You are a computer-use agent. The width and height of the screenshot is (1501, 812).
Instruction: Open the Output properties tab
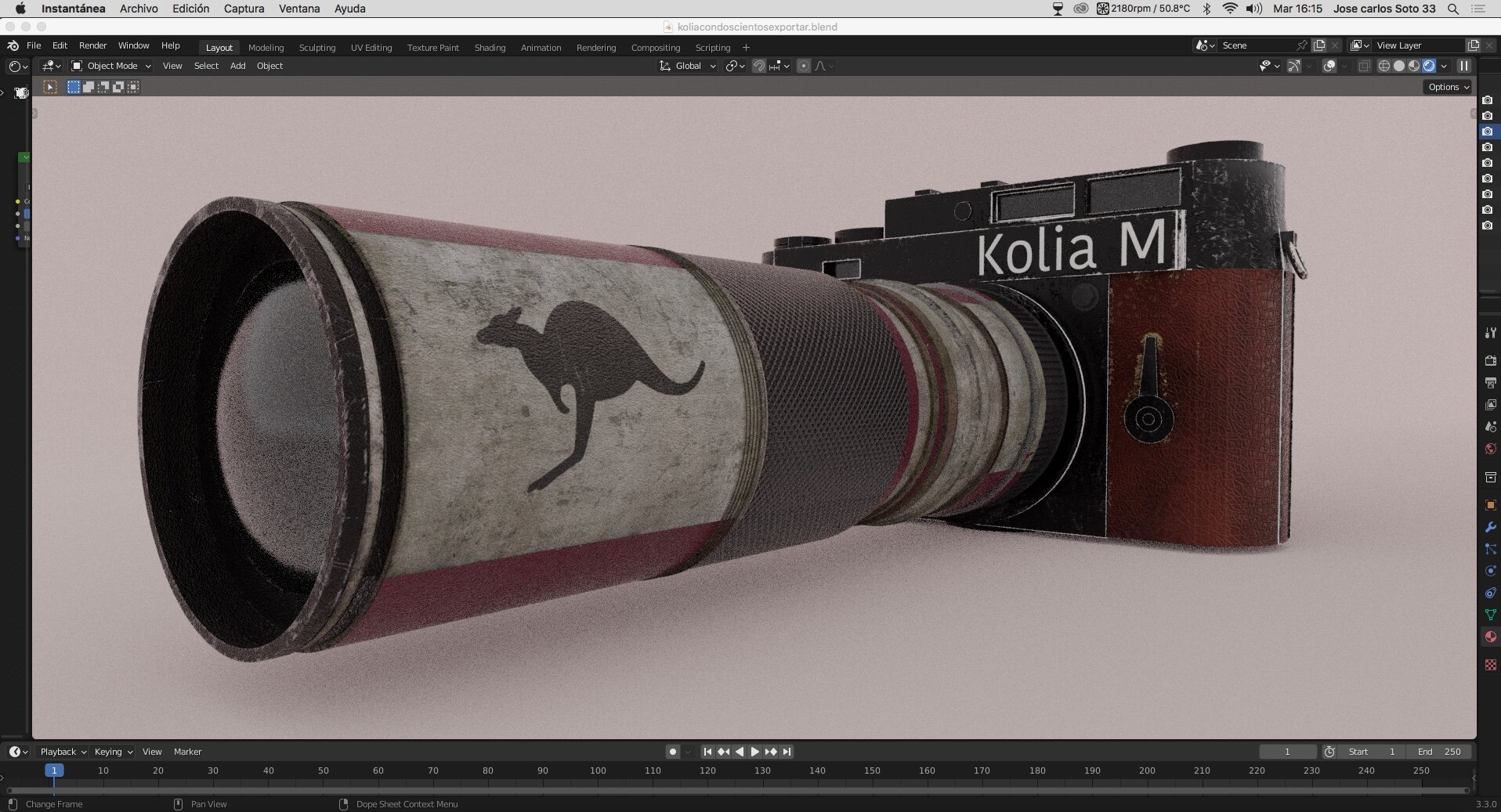tap(1490, 382)
